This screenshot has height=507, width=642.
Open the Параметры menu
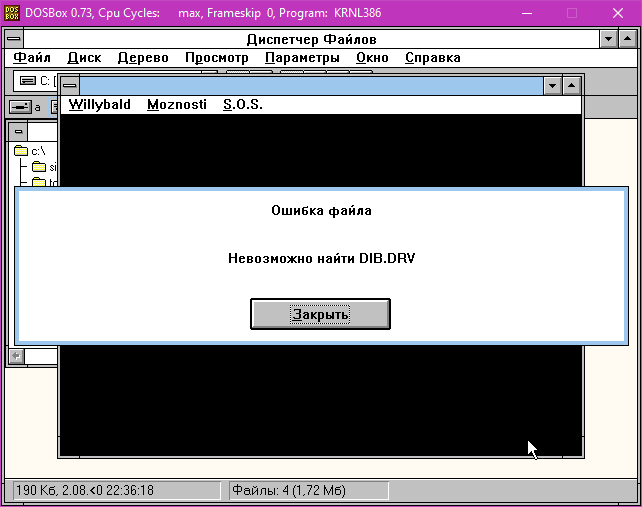(x=302, y=58)
